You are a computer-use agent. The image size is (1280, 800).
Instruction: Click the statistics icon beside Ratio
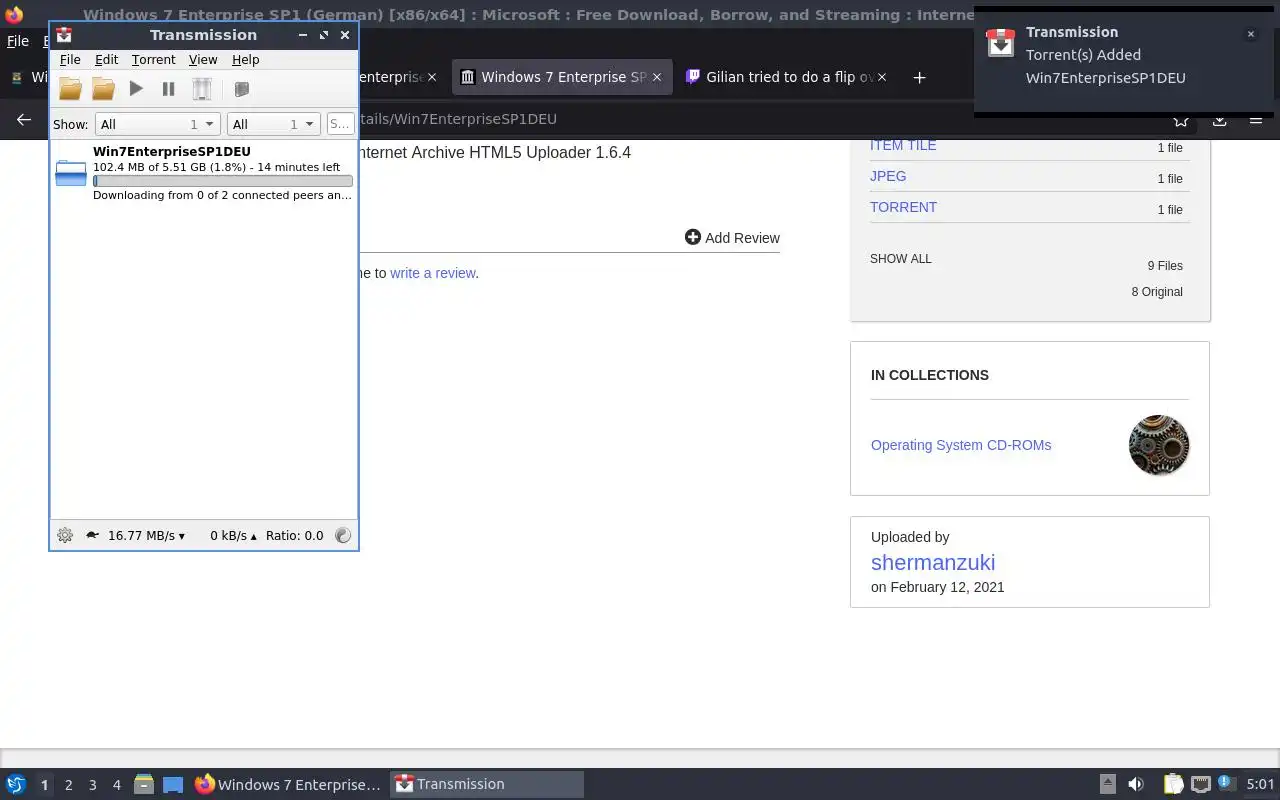(343, 535)
